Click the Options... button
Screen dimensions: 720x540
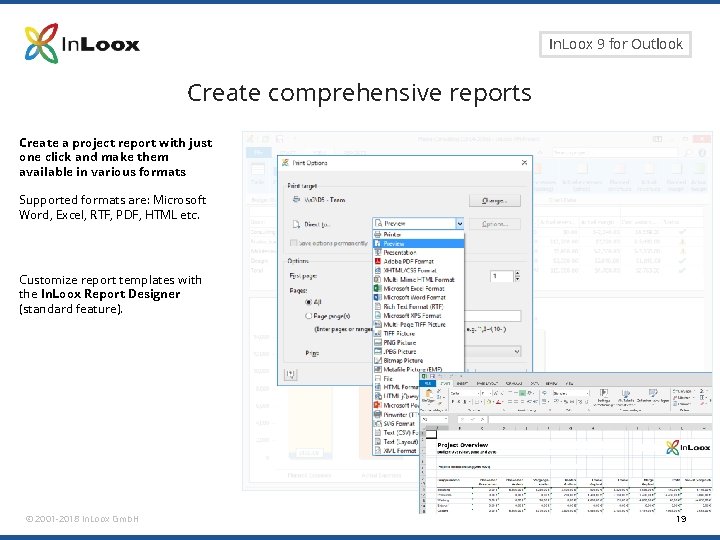click(495, 224)
